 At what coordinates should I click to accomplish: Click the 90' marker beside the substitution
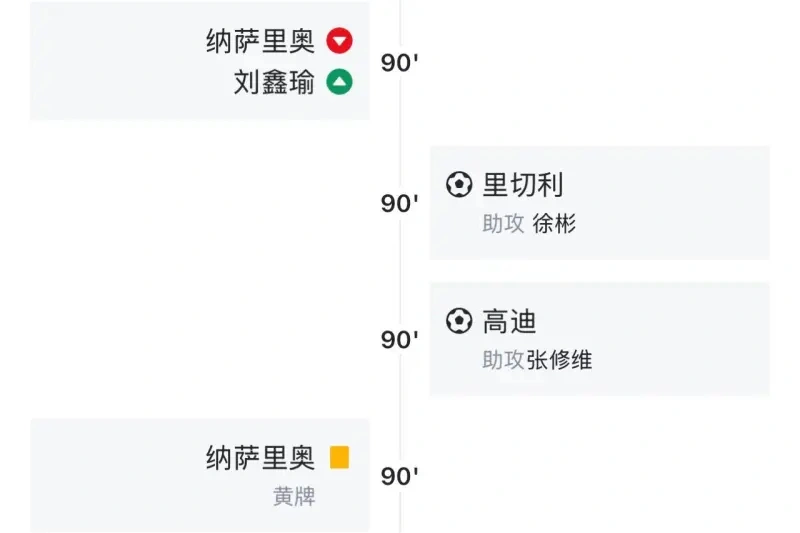click(399, 63)
